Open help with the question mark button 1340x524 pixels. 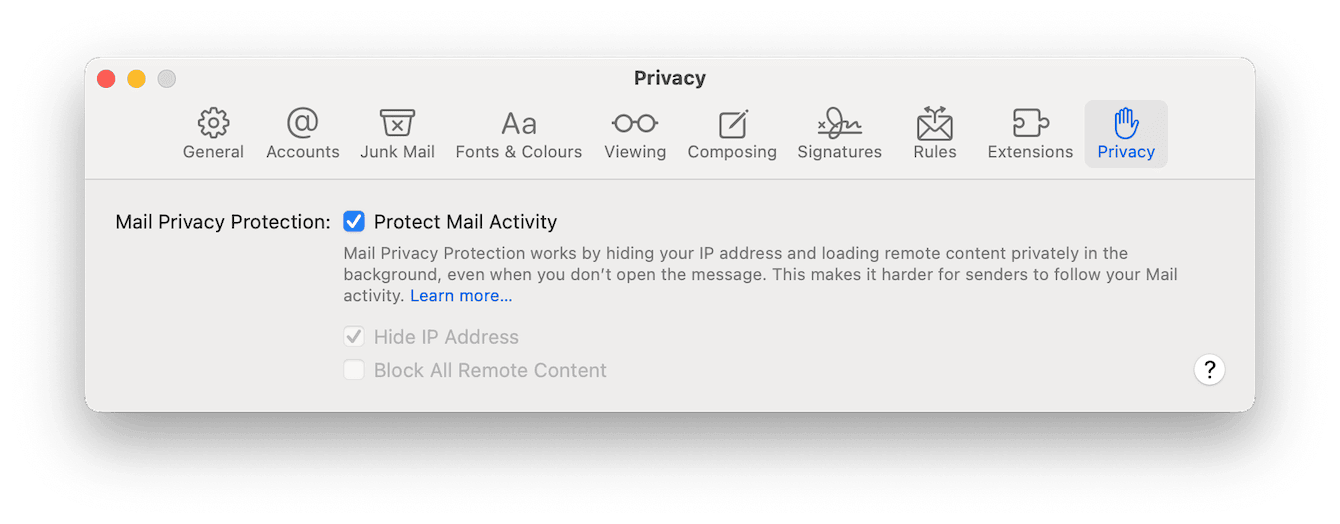(1209, 370)
